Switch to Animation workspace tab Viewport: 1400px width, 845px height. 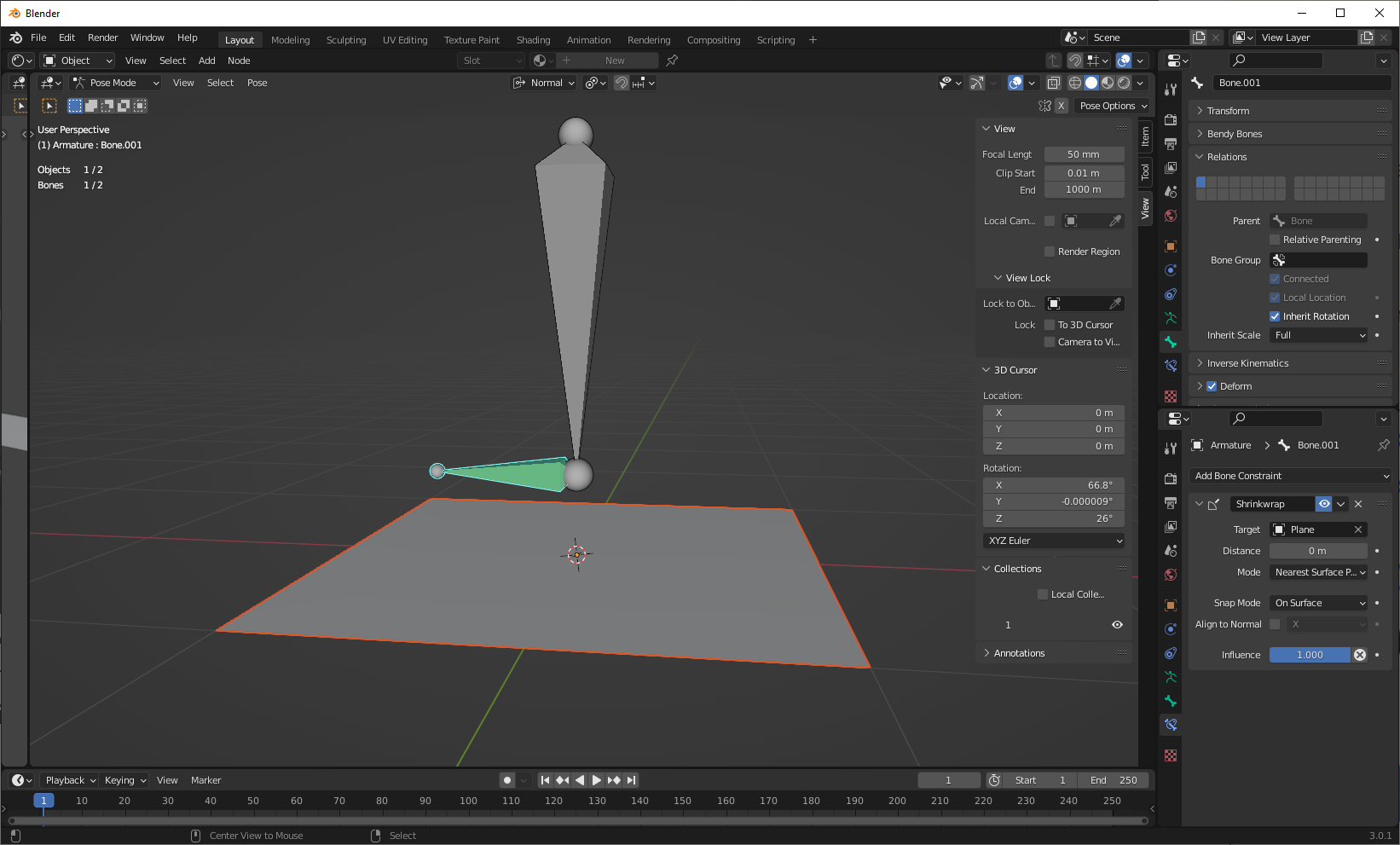click(588, 40)
